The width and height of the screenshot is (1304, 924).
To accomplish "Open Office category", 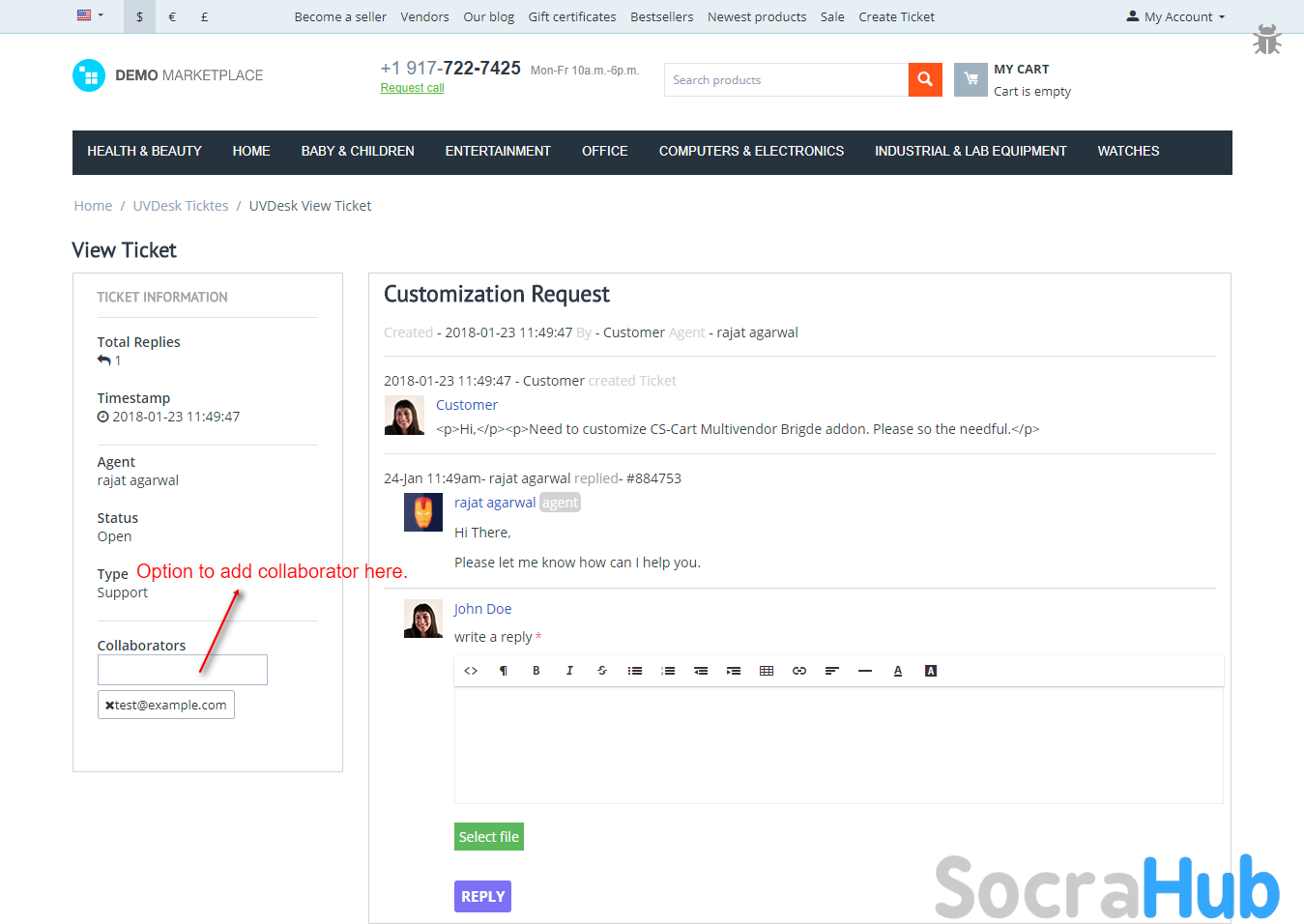I will pos(605,152).
